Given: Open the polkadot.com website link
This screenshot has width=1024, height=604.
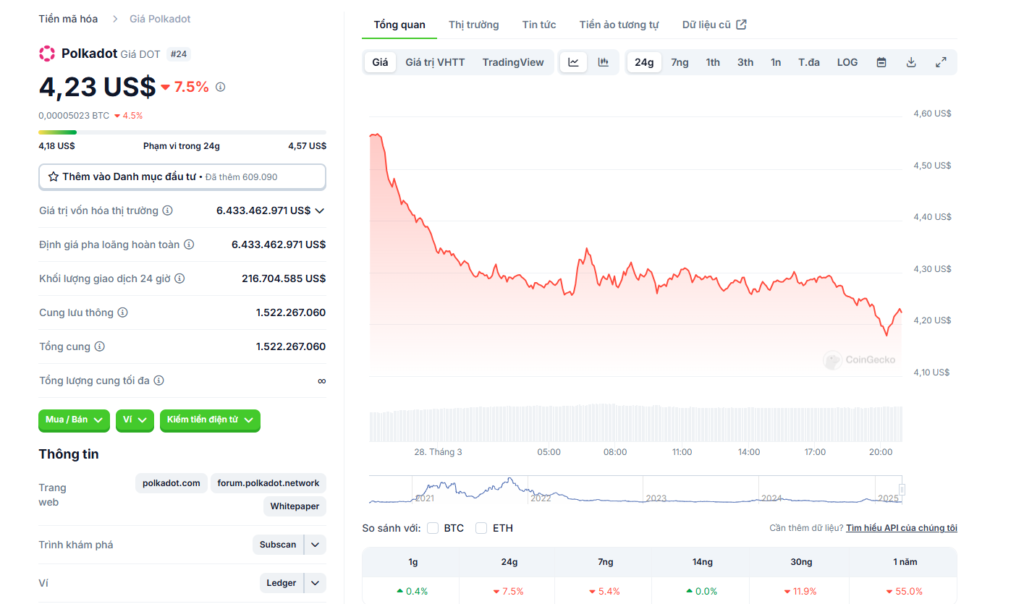Looking at the screenshot, I should [x=171, y=483].
